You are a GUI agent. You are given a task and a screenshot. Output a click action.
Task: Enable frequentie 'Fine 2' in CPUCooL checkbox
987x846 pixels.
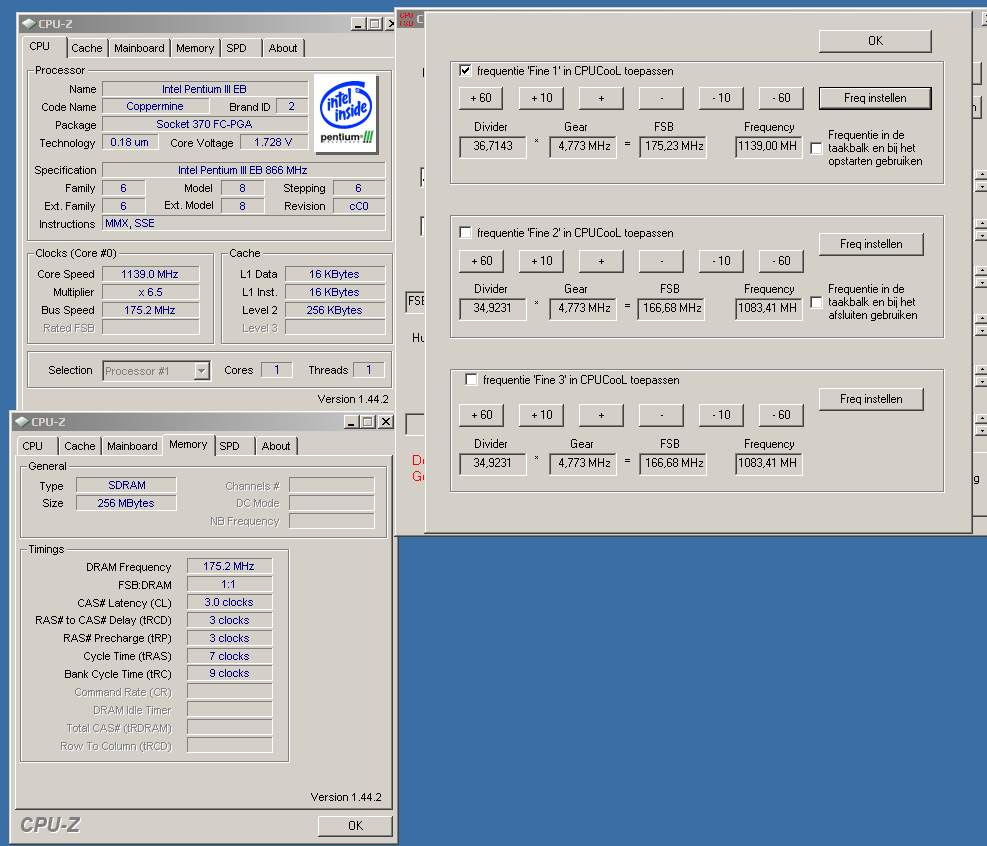tap(465, 232)
